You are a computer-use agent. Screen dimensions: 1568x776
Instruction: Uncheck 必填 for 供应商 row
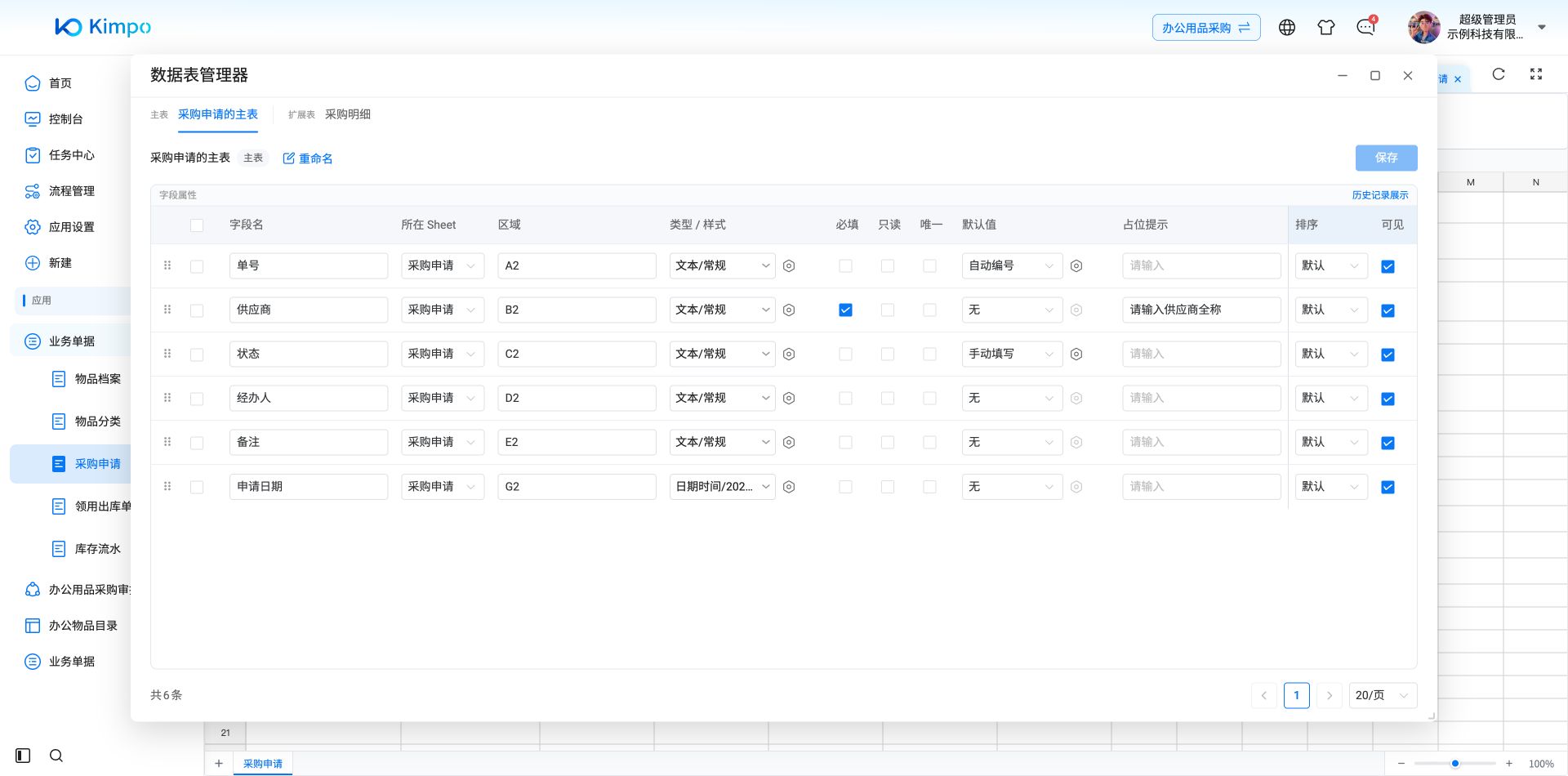(x=845, y=310)
